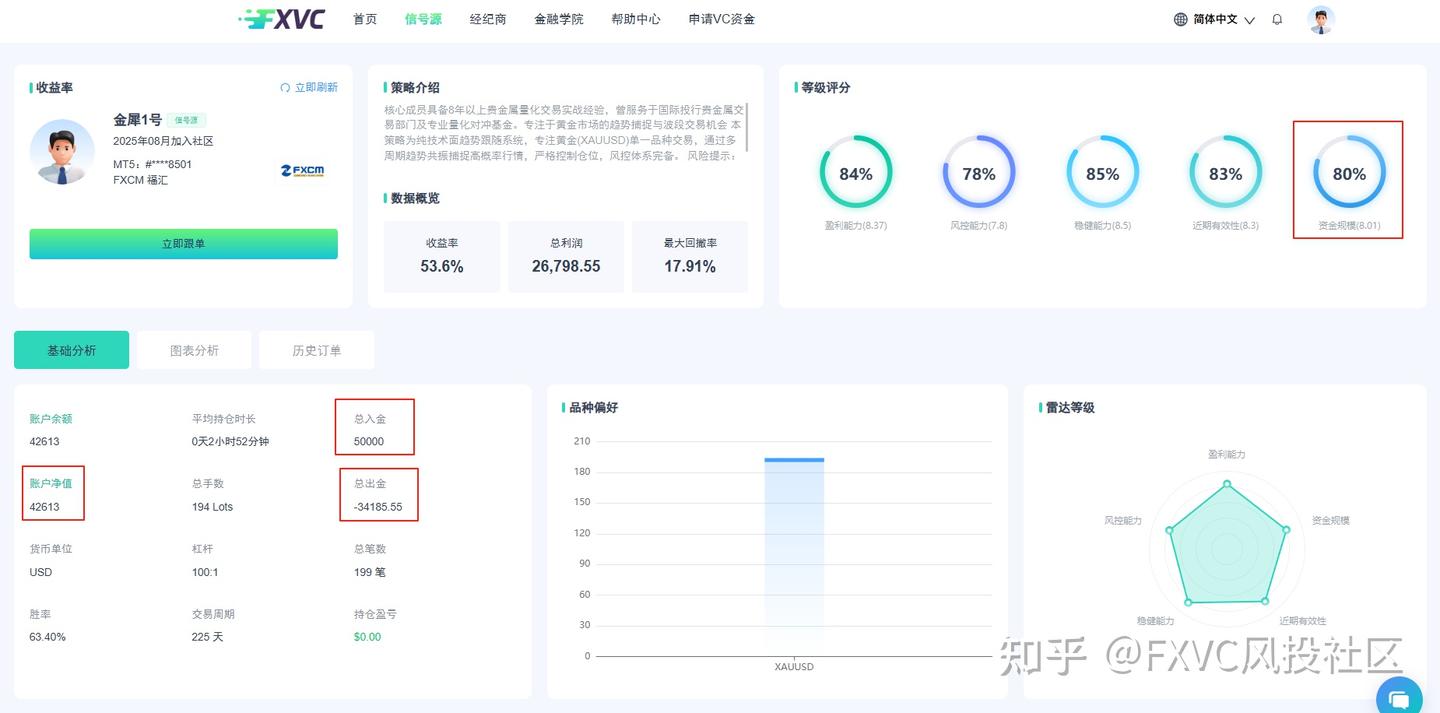Click the XAUUSD bar in 品种偏好 chart
Viewport: 1440px width, 713px height.
(x=793, y=550)
